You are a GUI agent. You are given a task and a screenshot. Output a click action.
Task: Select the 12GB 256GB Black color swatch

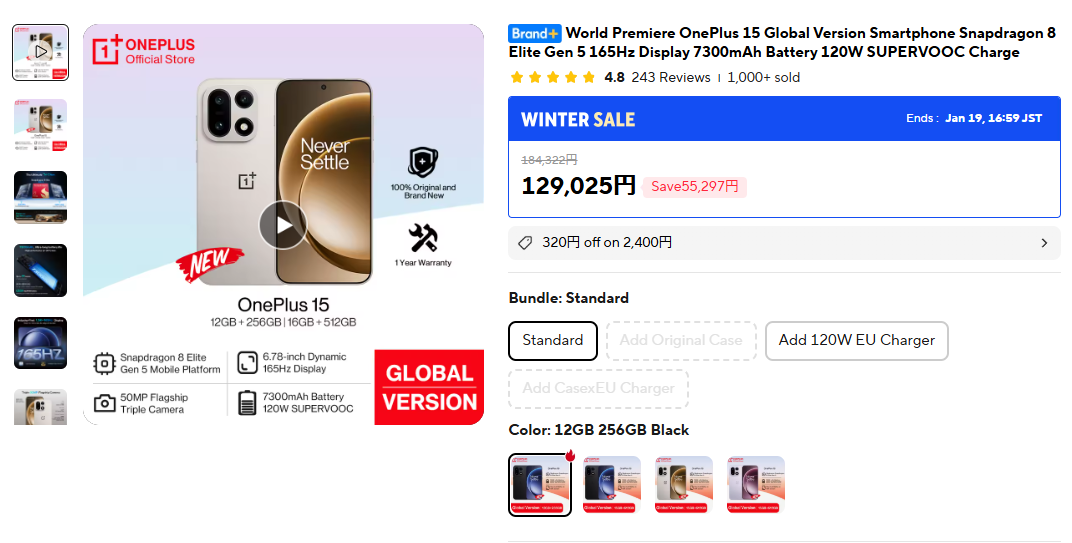point(540,485)
